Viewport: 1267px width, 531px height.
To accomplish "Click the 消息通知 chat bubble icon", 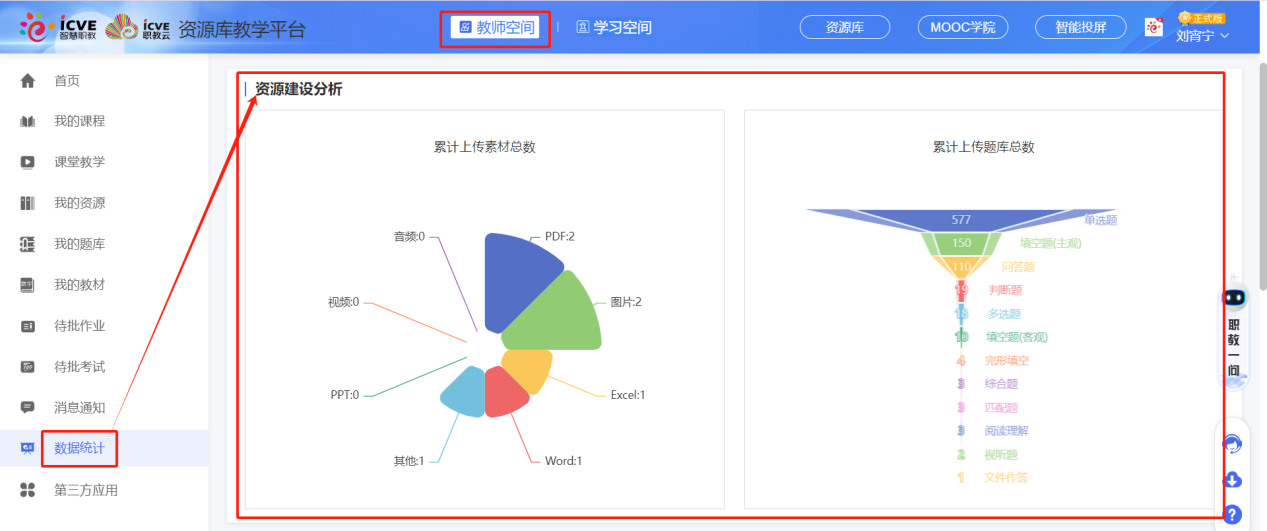I will [x=28, y=407].
